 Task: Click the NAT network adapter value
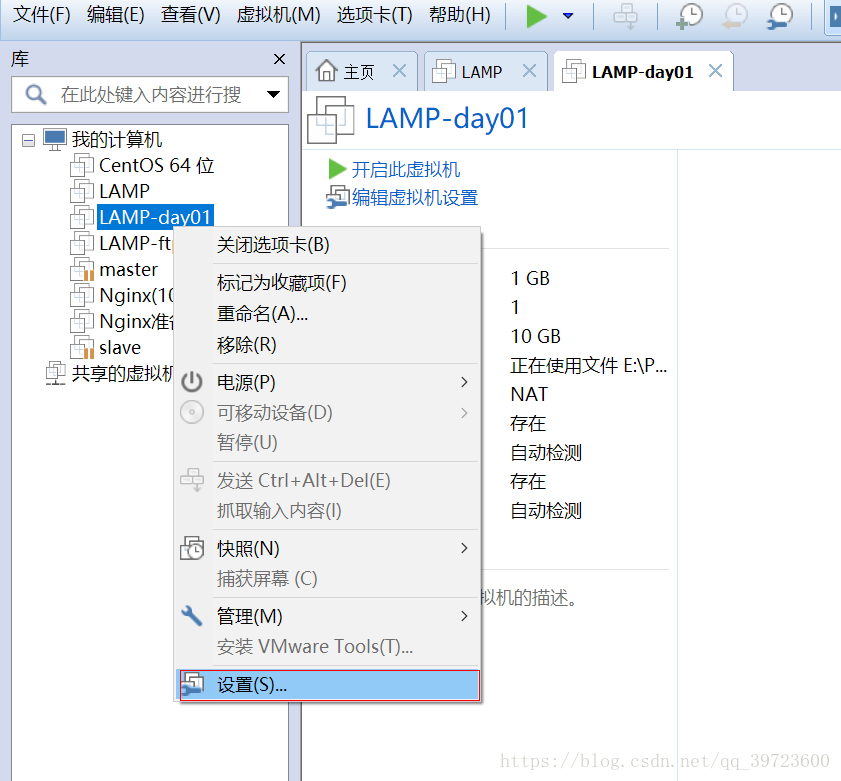529,395
